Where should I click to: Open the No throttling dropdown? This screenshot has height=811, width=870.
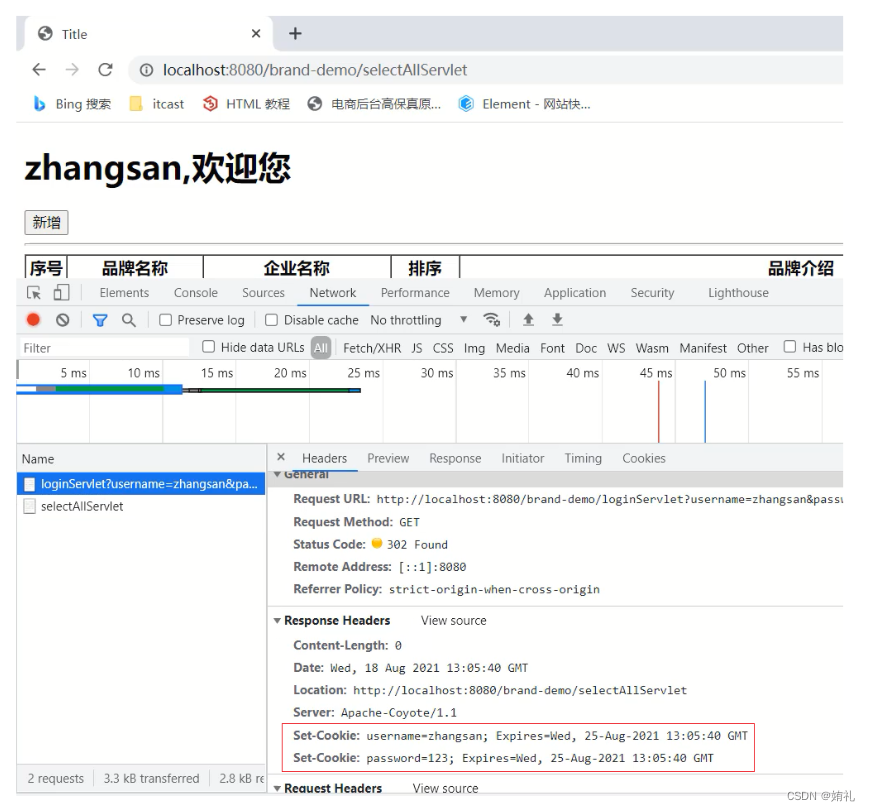pyautogui.click(x=419, y=320)
